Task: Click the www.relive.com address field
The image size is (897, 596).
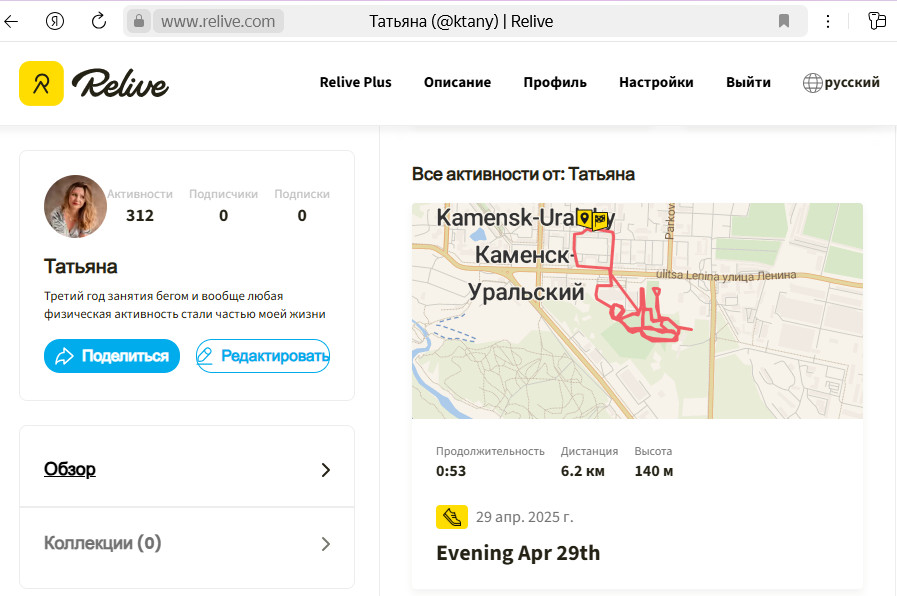Action: [218, 21]
